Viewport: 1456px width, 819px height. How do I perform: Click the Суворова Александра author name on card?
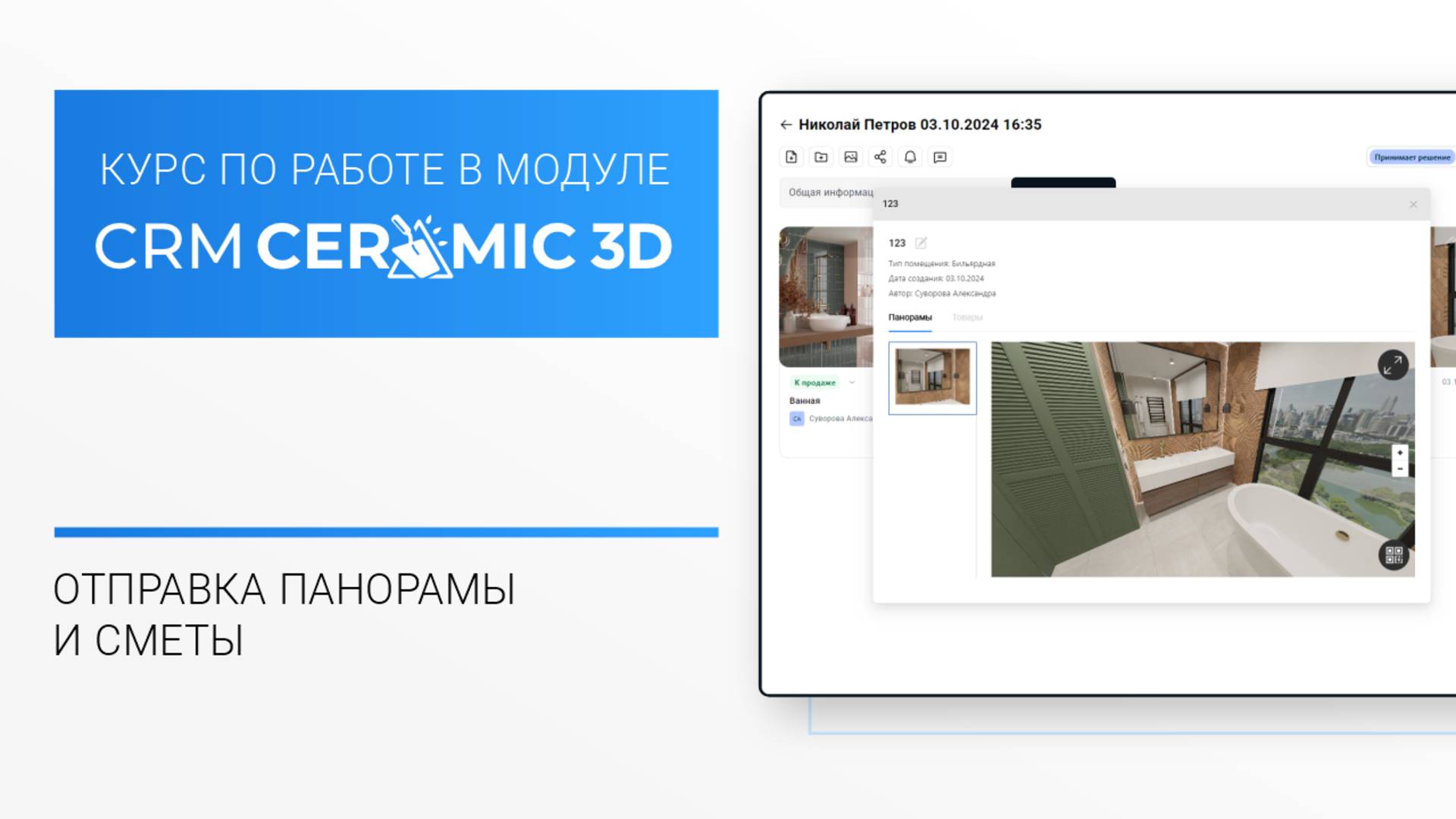tap(840, 419)
